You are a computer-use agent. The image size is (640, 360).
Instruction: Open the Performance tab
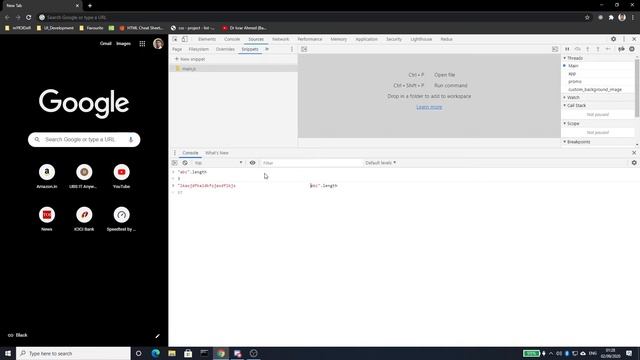click(310, 39)
